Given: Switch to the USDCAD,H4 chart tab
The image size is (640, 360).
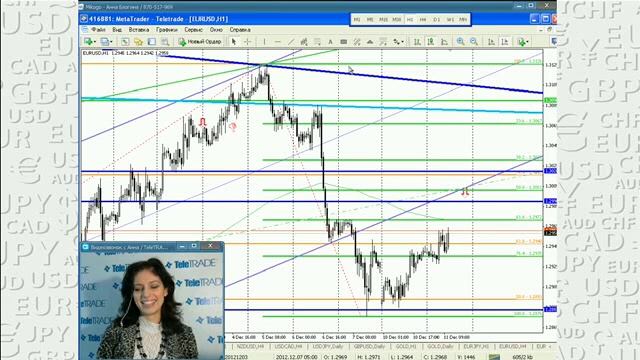Looking at the screenshot, I should coord(288,347).
